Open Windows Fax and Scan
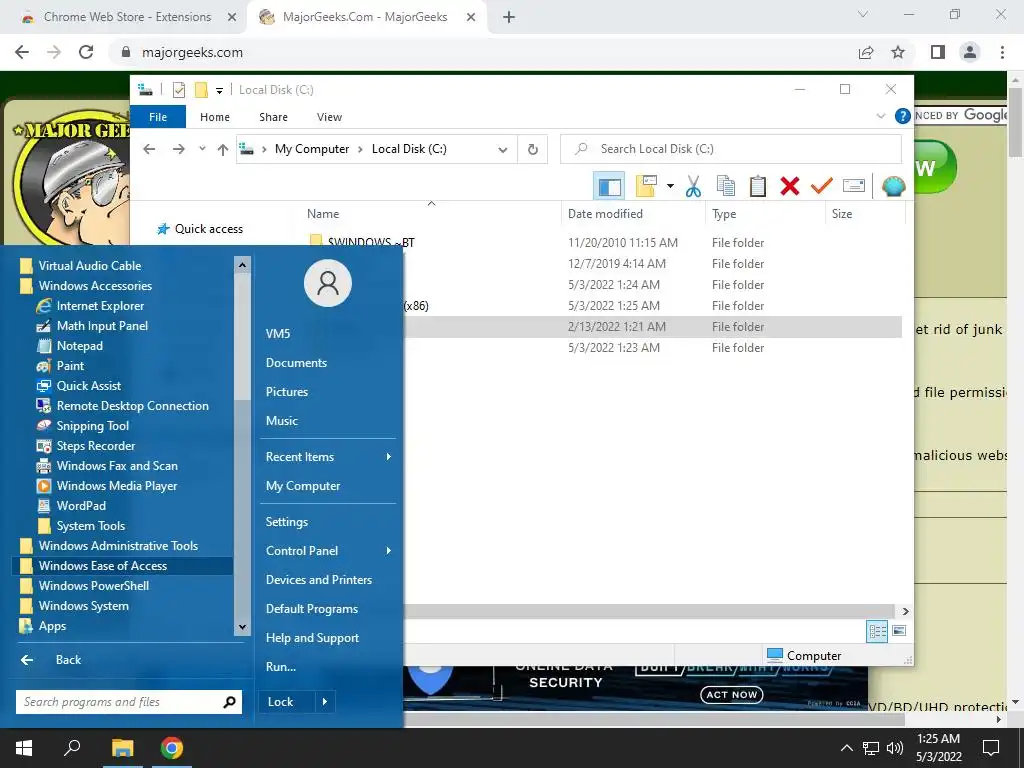 tap(116, 466)
